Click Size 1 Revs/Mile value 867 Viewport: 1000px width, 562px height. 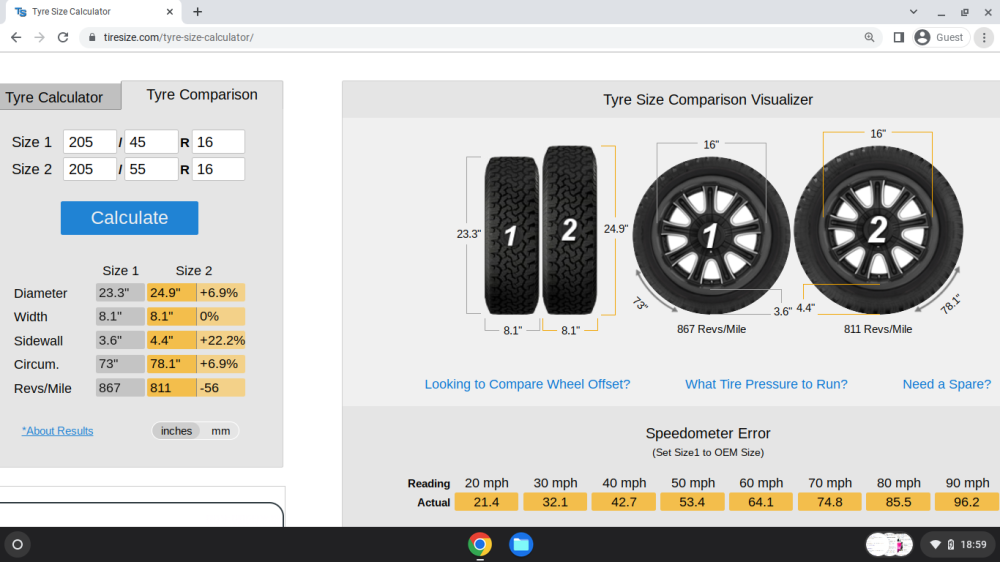(120, 388)
